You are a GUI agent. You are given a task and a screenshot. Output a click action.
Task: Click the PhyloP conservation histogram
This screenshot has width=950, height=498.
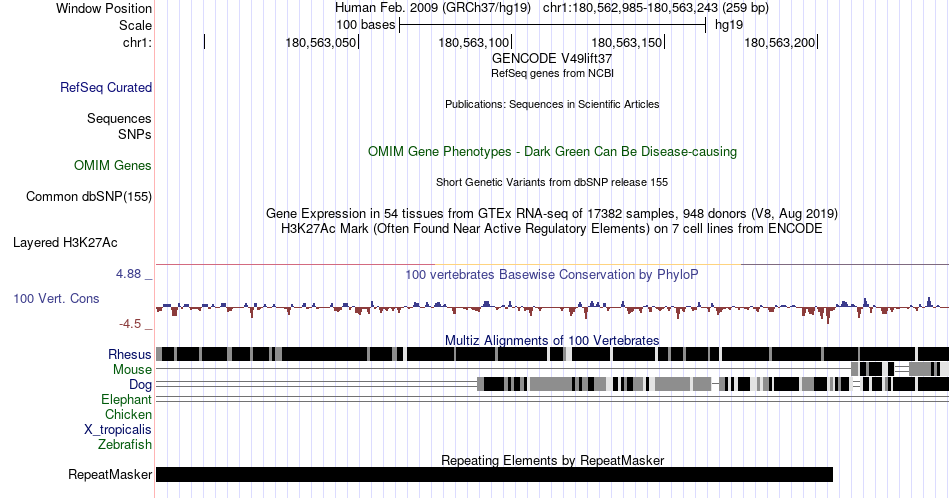click(x=552, y=308)
